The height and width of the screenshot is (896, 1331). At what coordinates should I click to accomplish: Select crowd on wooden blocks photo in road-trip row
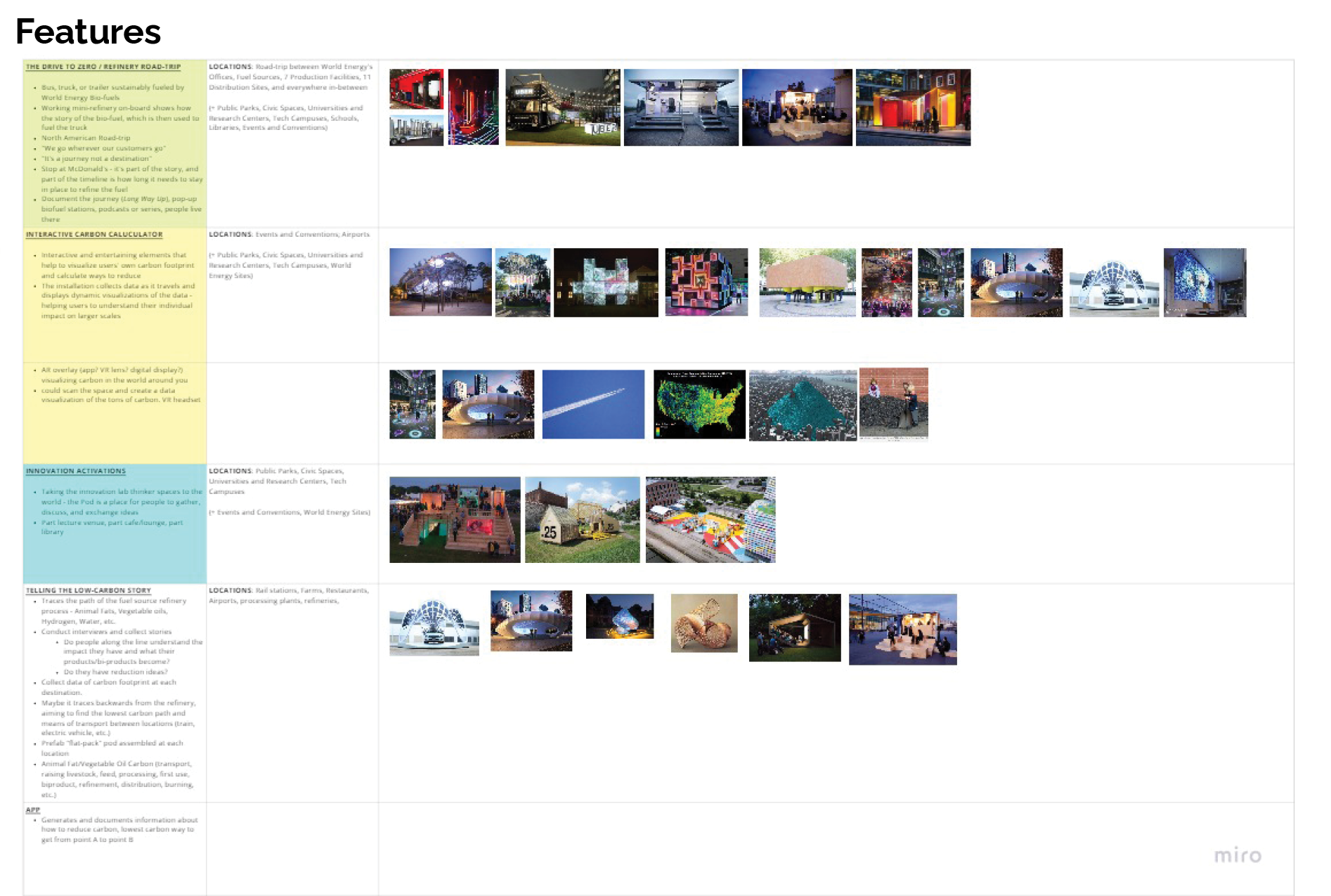click(797, 108)
